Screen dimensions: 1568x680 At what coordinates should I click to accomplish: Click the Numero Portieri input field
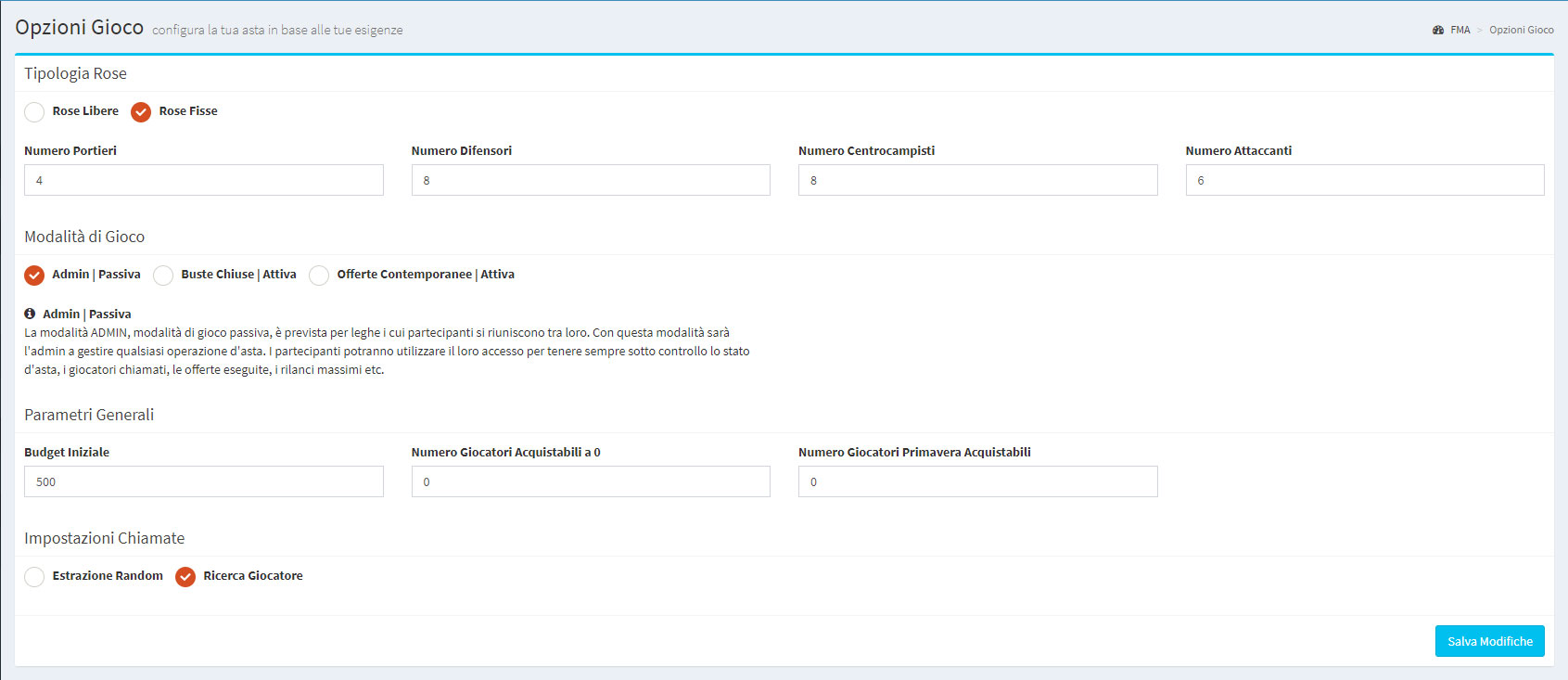pyautogui.click(x=203, y=180)
